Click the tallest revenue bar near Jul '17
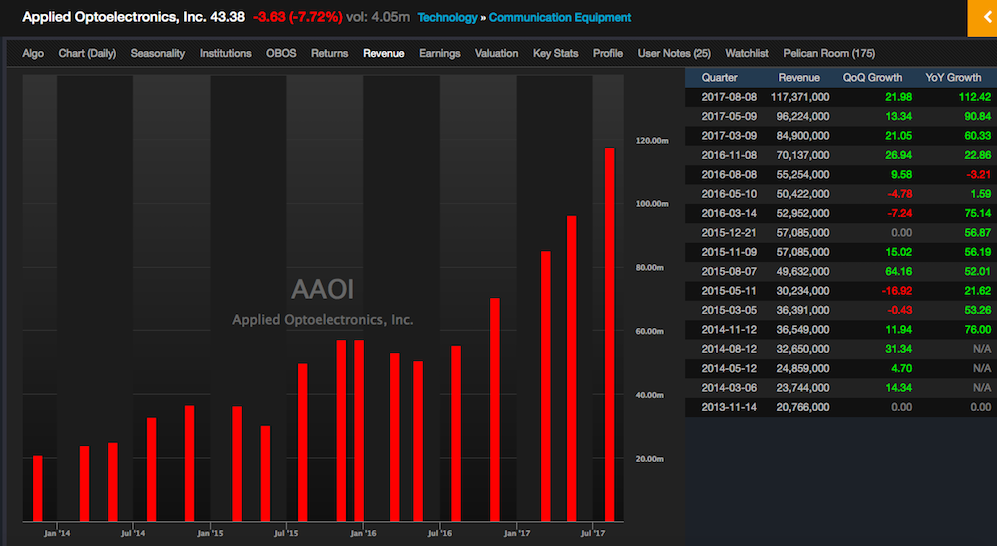997x546 pixels. point(609,335)
